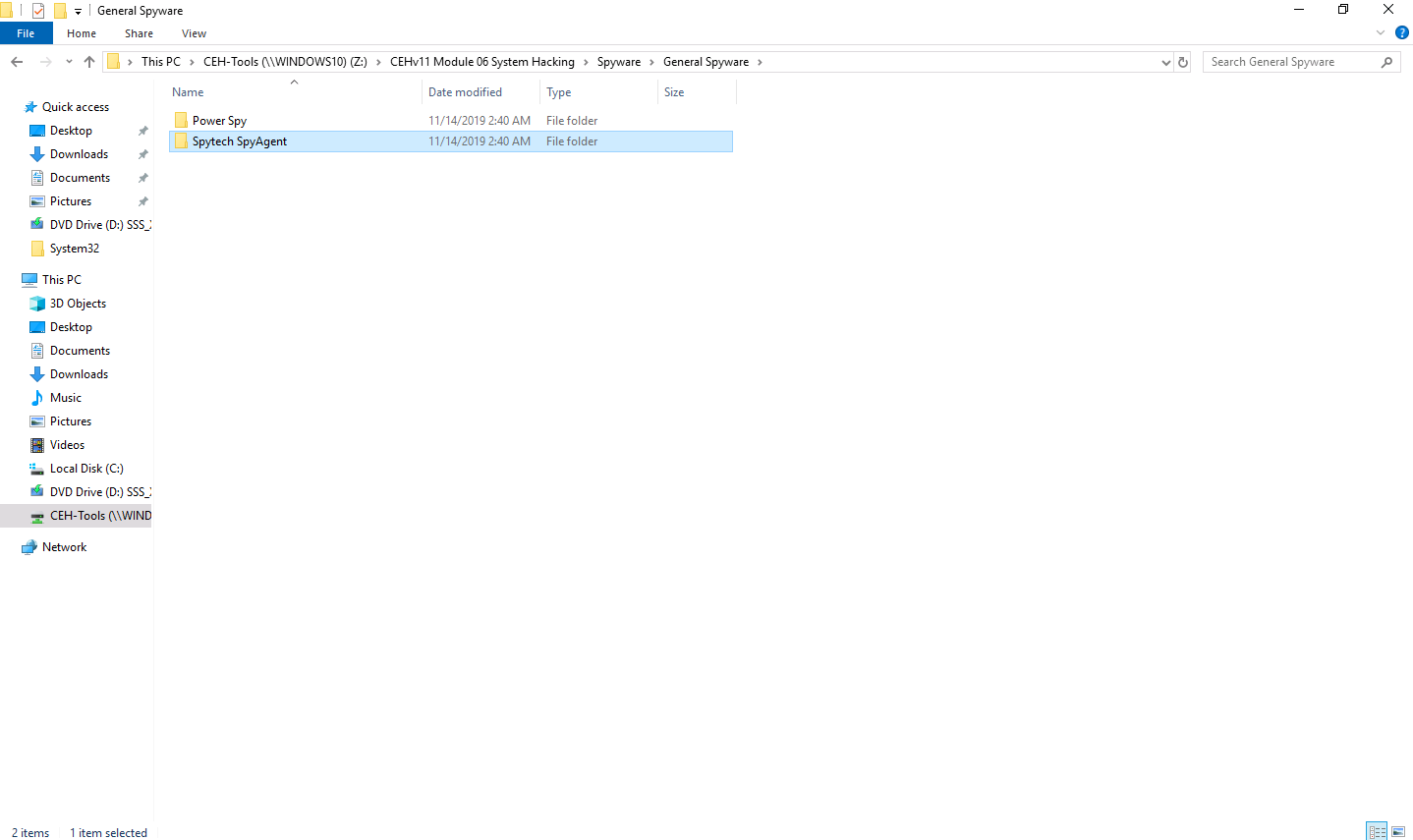Viewport: 1413px width, 840px height.
Task: Click the Properties quick access toolbar icon
Action: [x=38, y=11]
